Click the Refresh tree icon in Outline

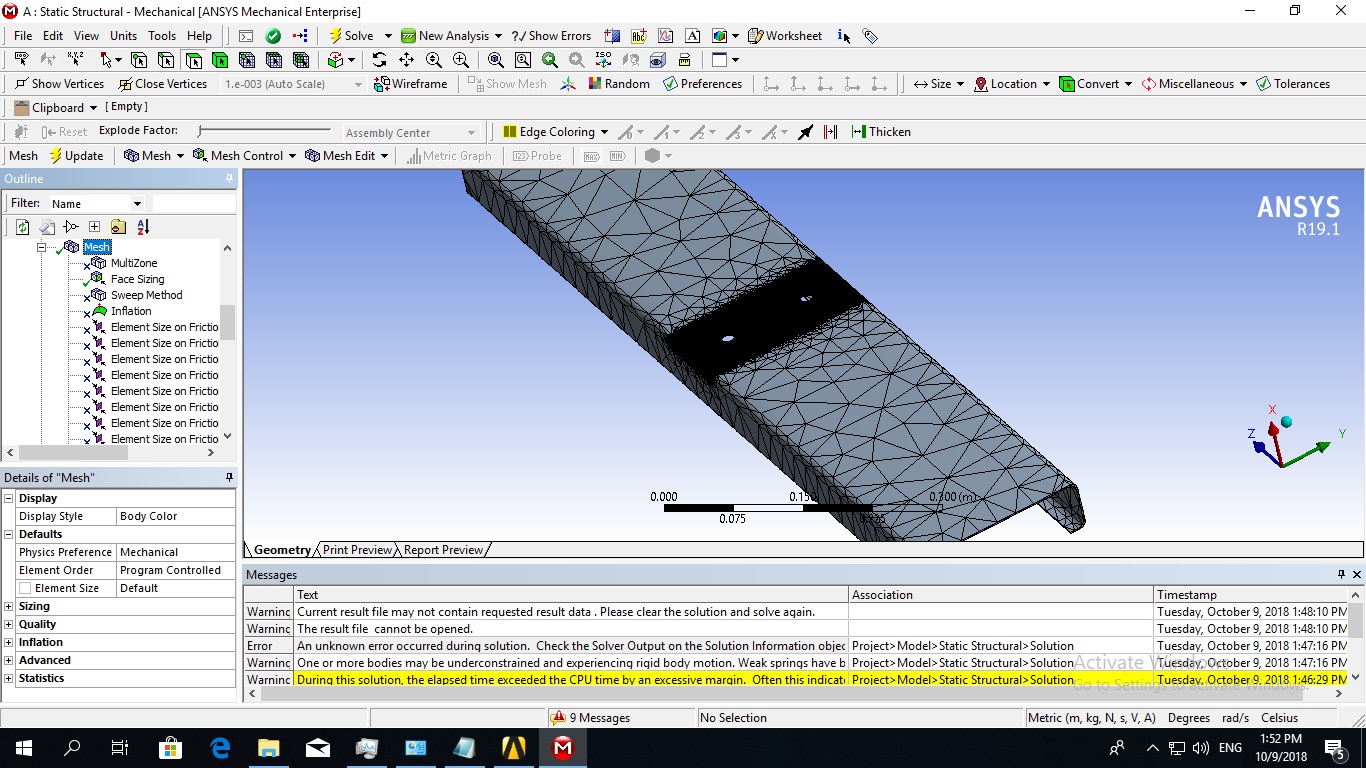(x=22, y=227)
